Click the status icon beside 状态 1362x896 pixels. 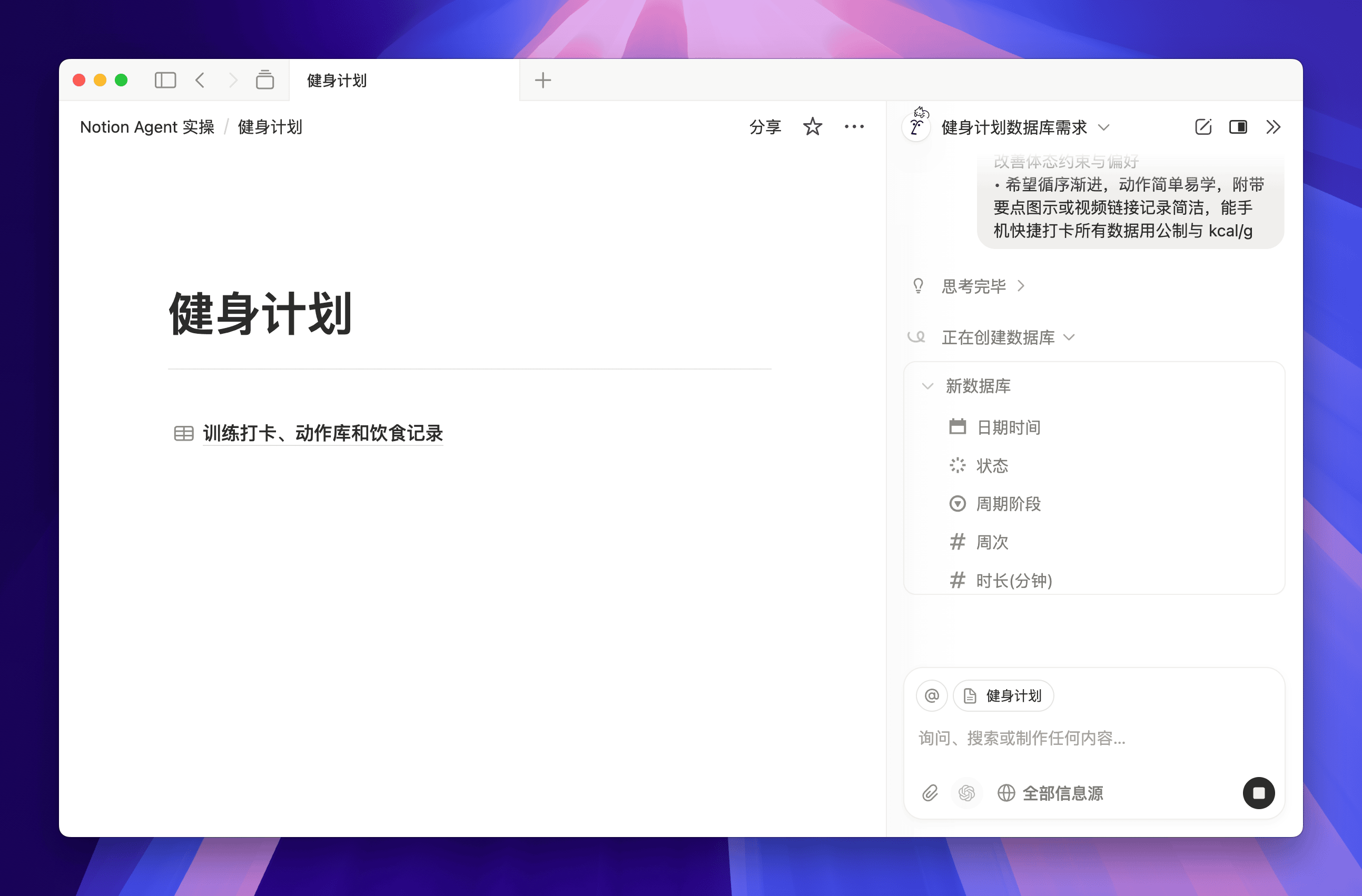(x=958, y=465)
